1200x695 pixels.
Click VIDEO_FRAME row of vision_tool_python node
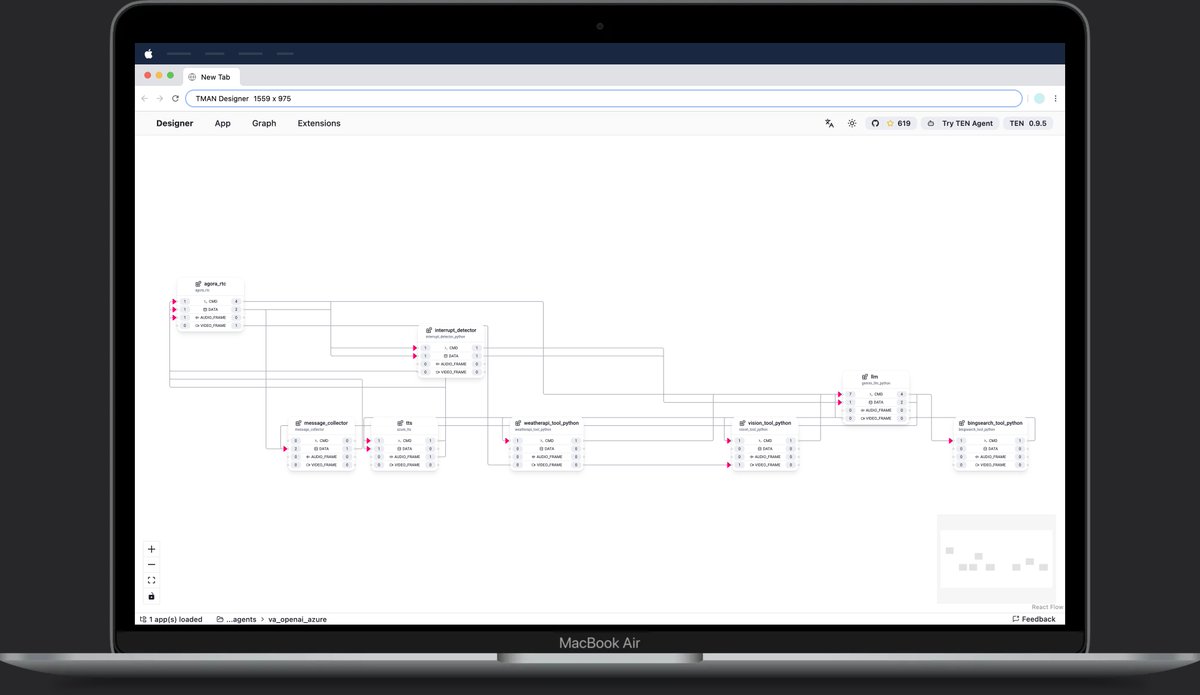pyautogui.click(x=766, y=465)
